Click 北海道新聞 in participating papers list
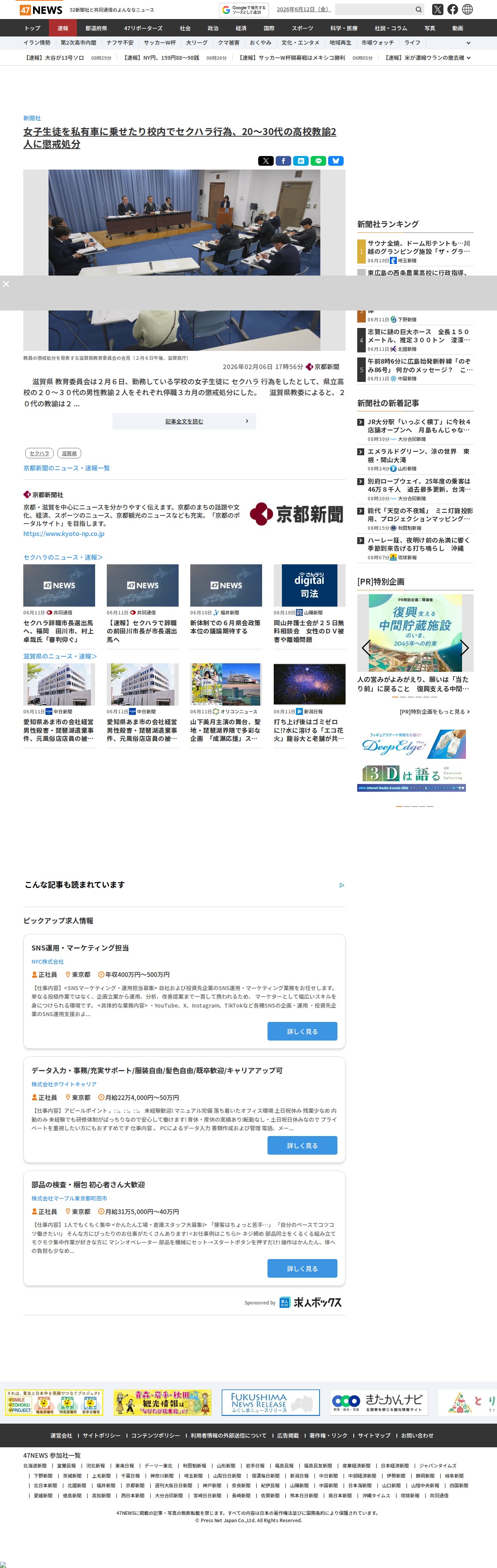 [x=35, y=1466]
